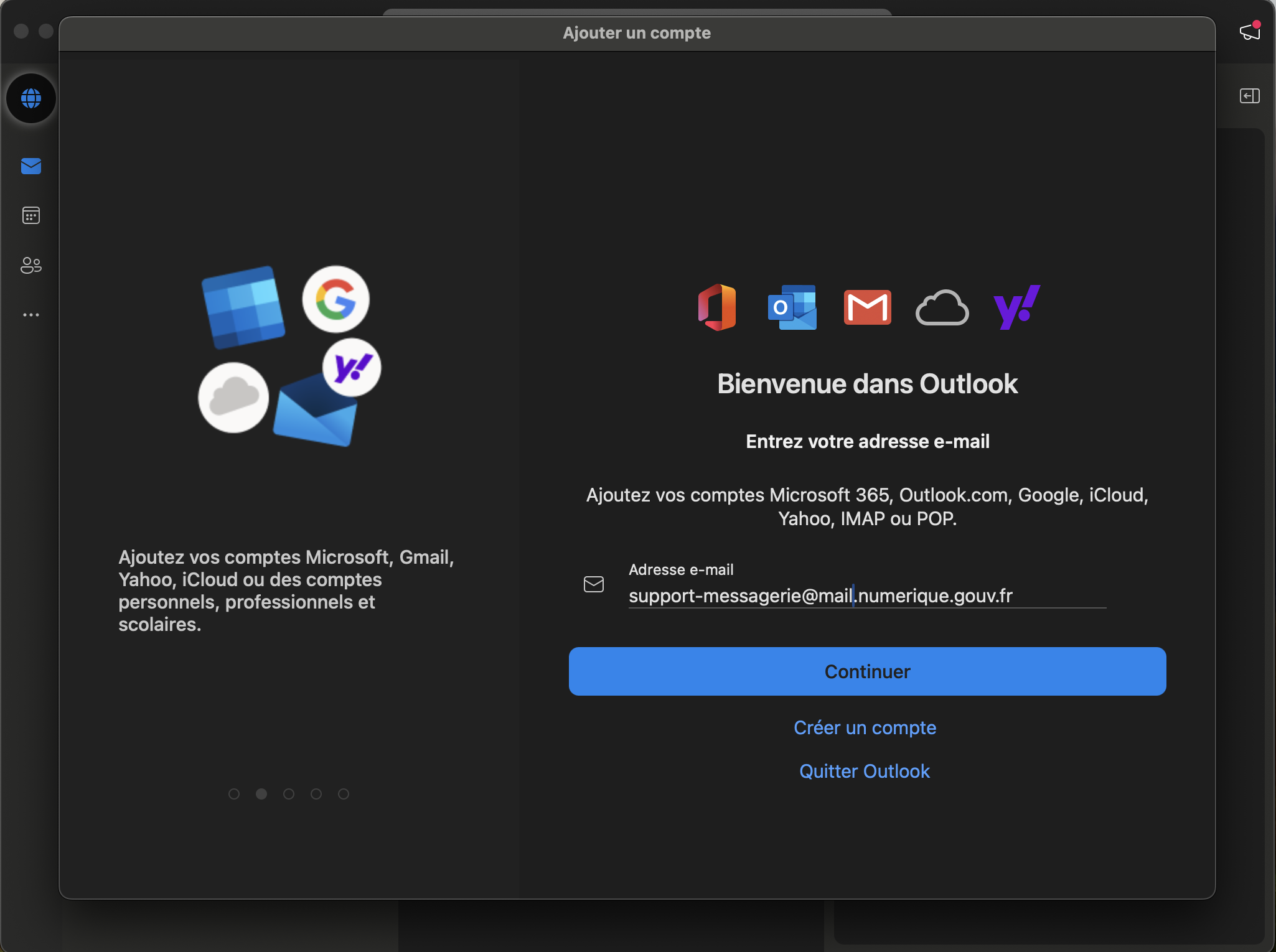This screenshot has height=952, width=1276.
Task: Click the blue calendar grid illustration
Action: 243,307
